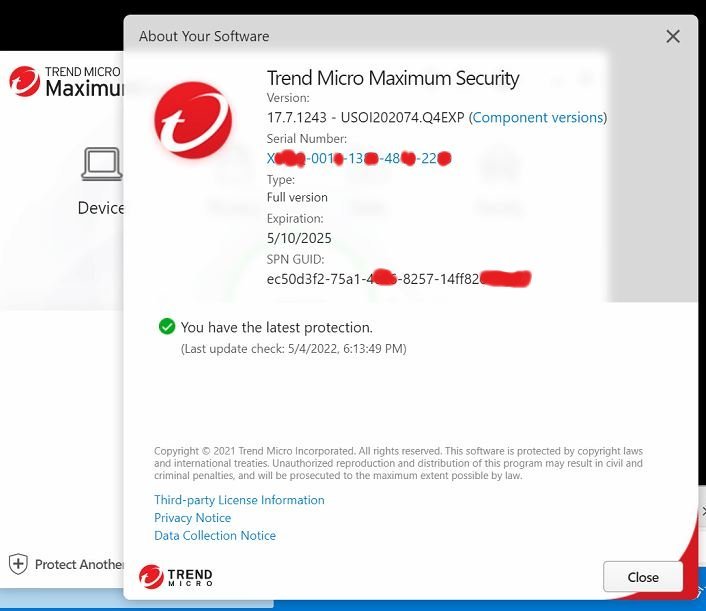Click the green latest protection checkmark icon

click(x=167, y=326)
